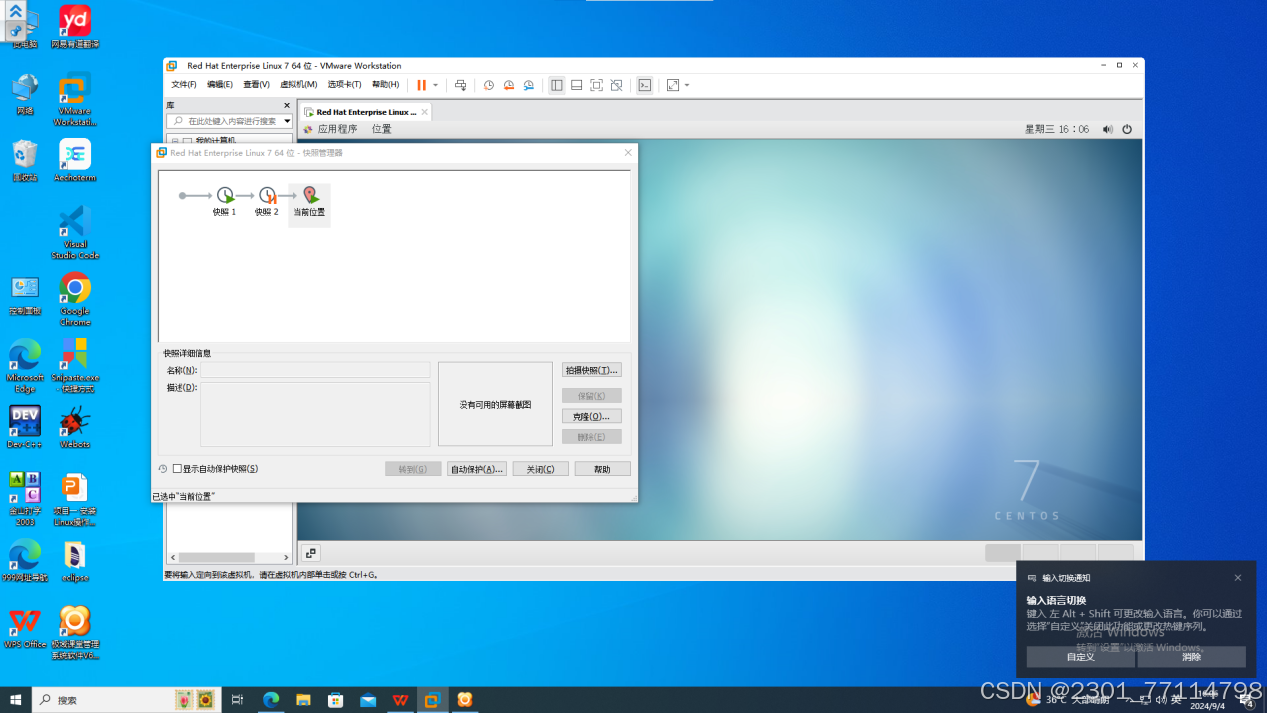Click the 描述(D) description text area

tap(315, 414)
